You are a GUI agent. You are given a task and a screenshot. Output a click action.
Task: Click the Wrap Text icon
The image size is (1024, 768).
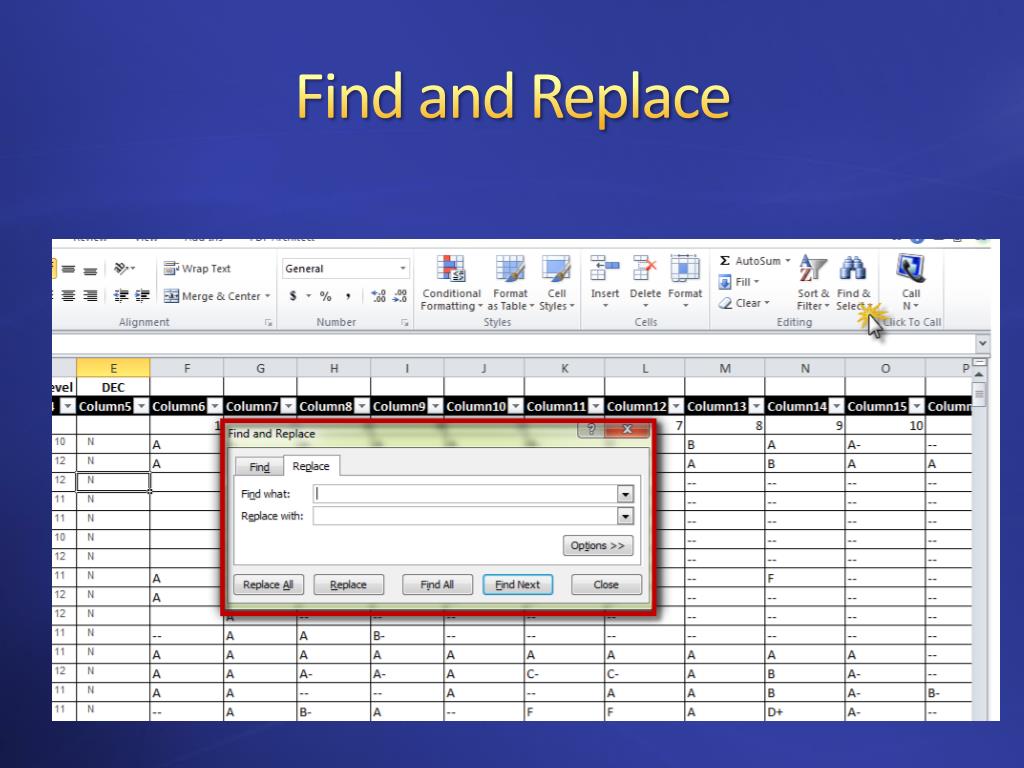[x=171, y=268]
